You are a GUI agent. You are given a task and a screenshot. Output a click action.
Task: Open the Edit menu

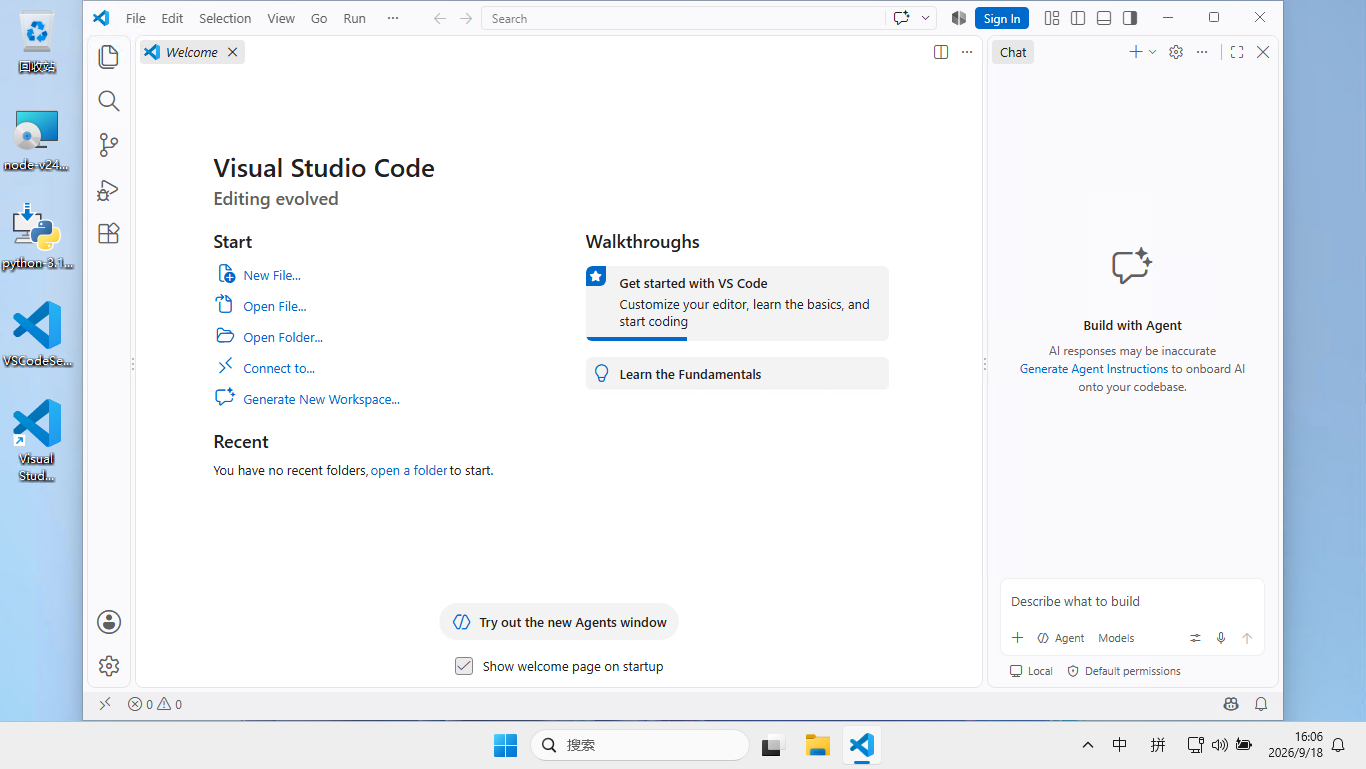172,18
